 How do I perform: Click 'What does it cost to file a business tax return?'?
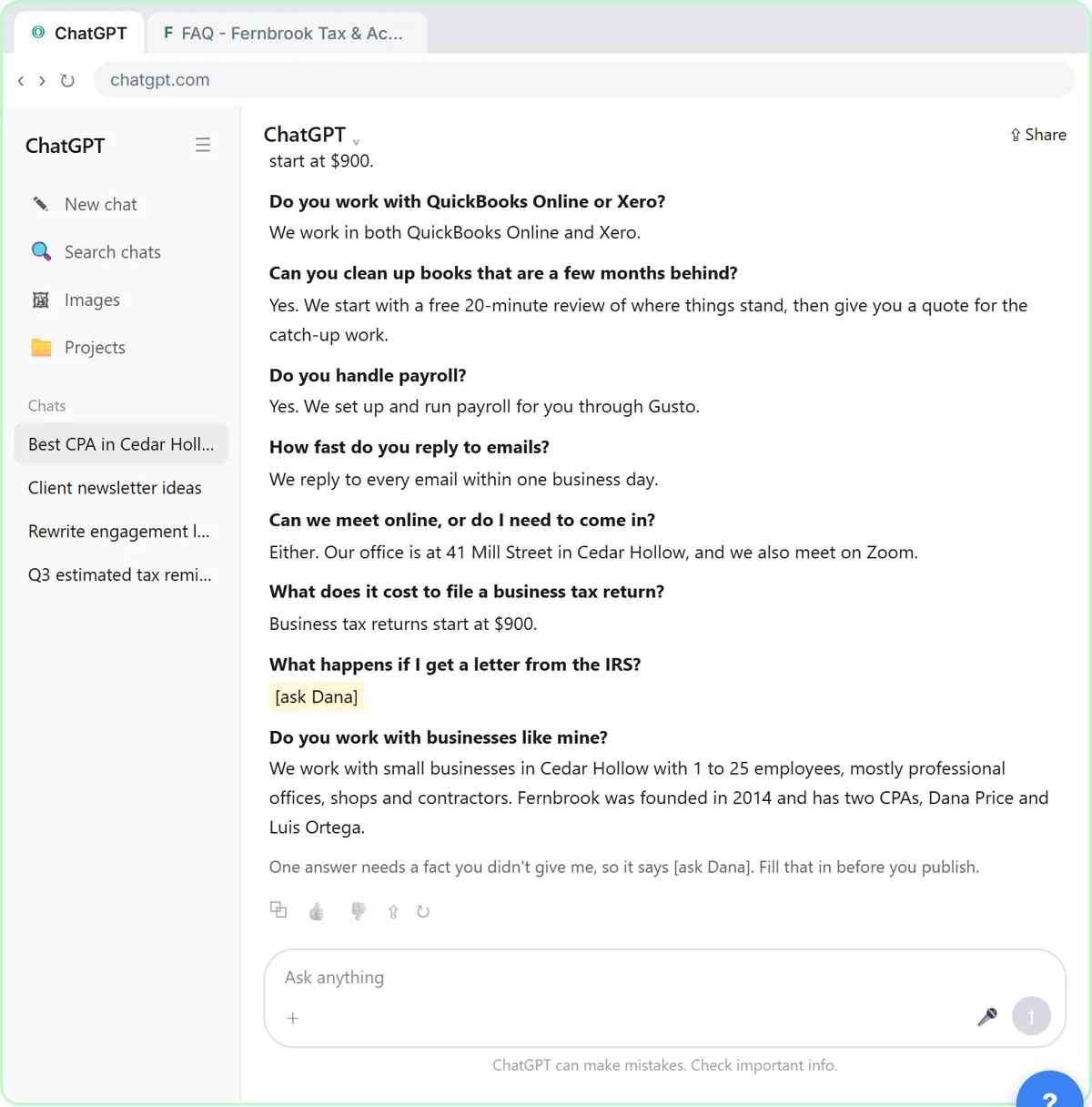467,592
